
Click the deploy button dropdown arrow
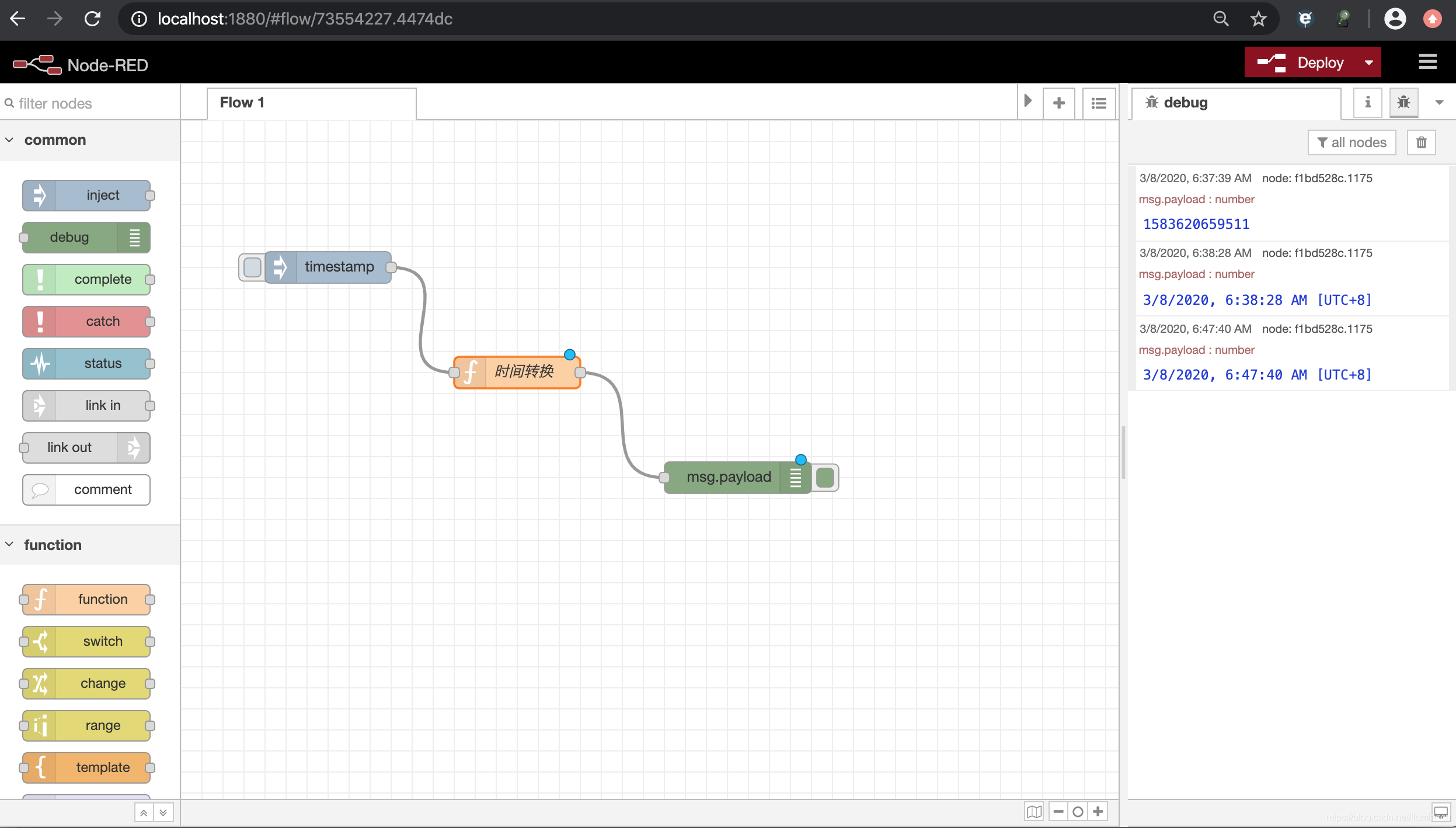[1368, 62]
